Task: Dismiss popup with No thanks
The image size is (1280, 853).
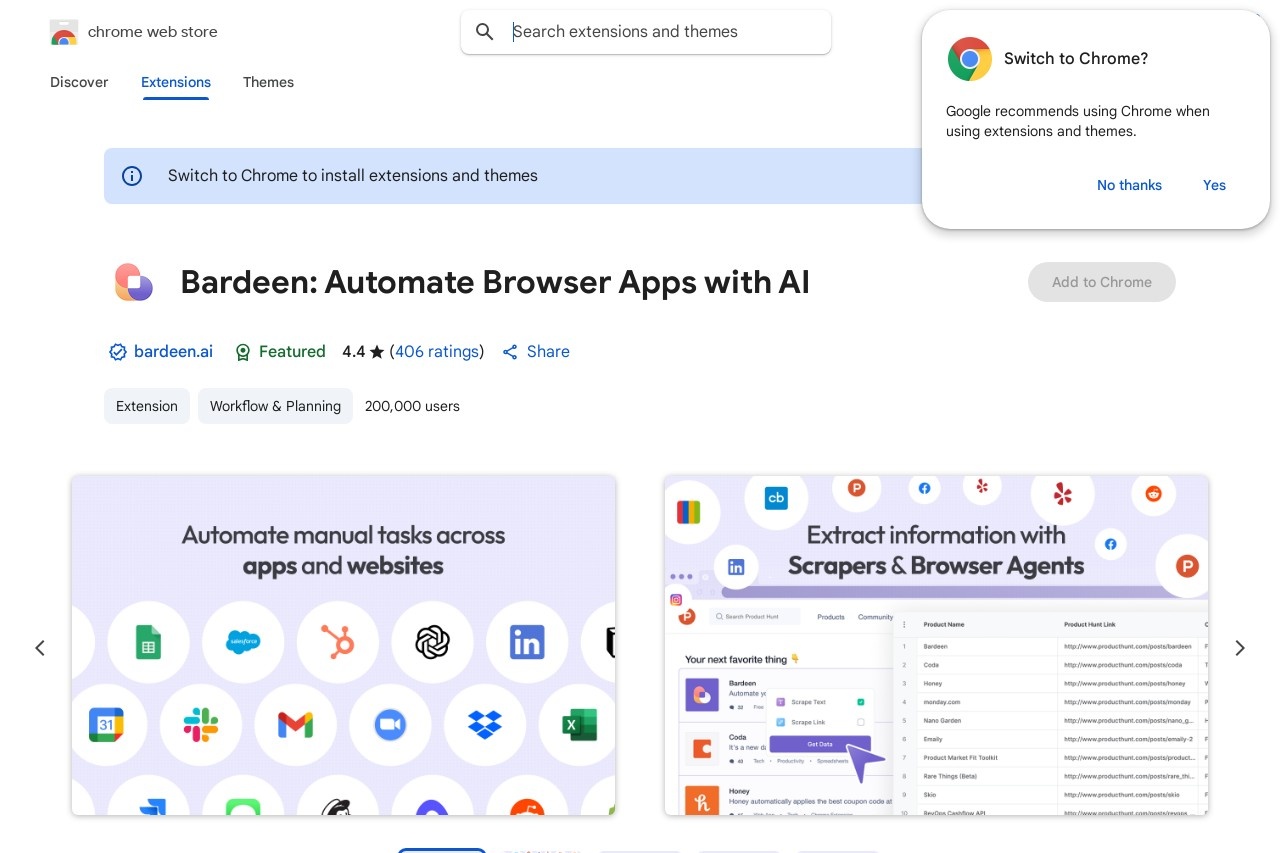Action: click(x=1129, y=185)
